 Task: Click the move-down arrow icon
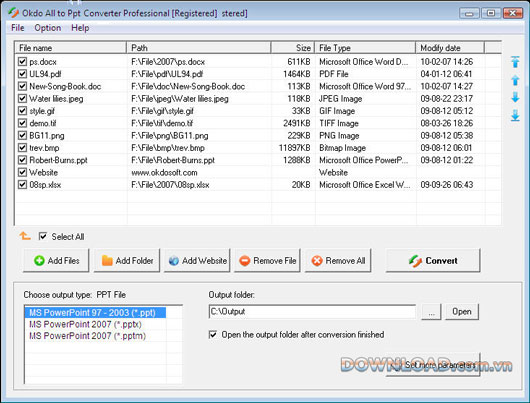[x=515, y=97]
